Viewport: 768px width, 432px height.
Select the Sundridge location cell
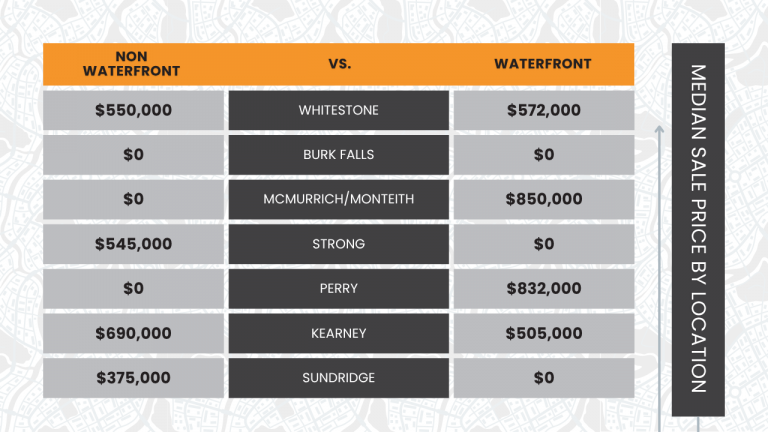click(339, 378)
